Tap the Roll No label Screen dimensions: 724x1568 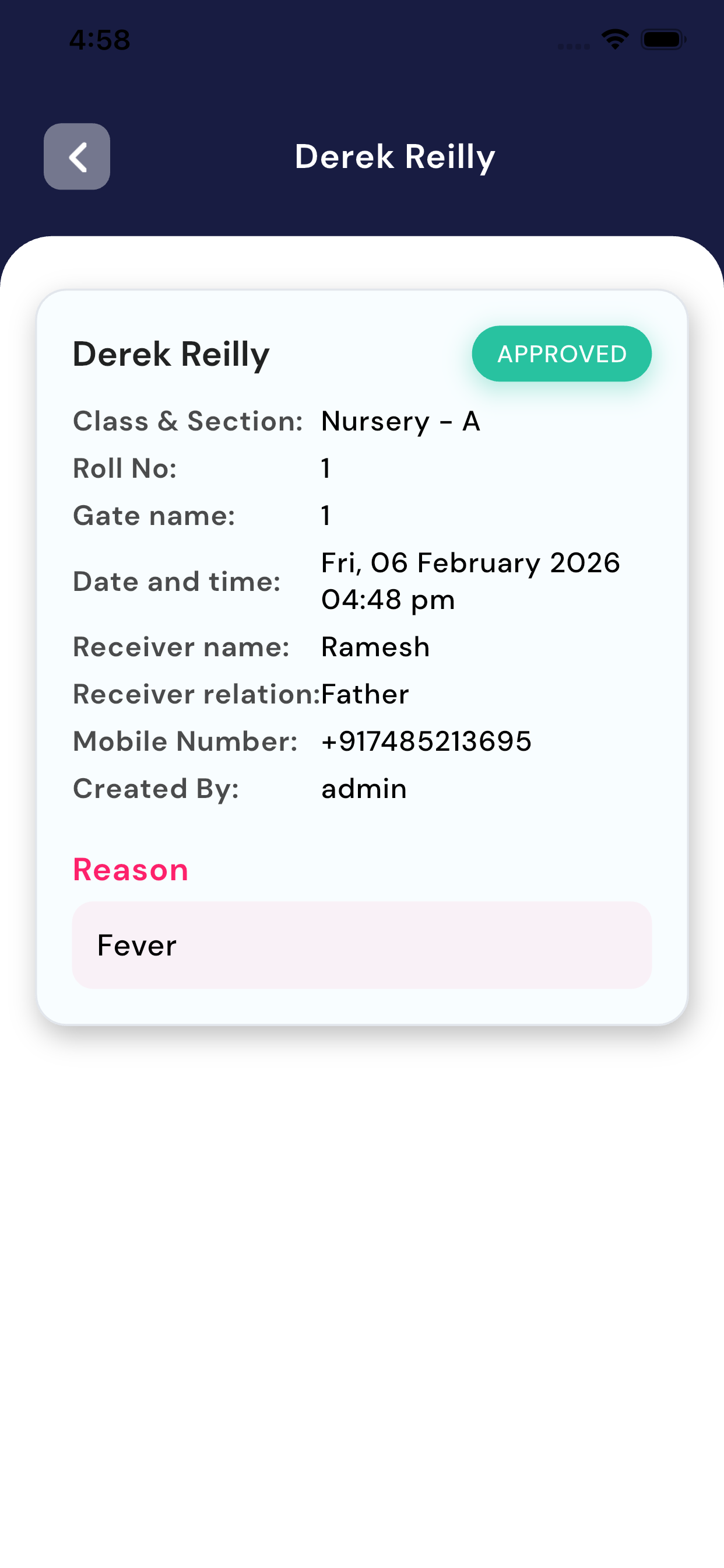[125, 468]
